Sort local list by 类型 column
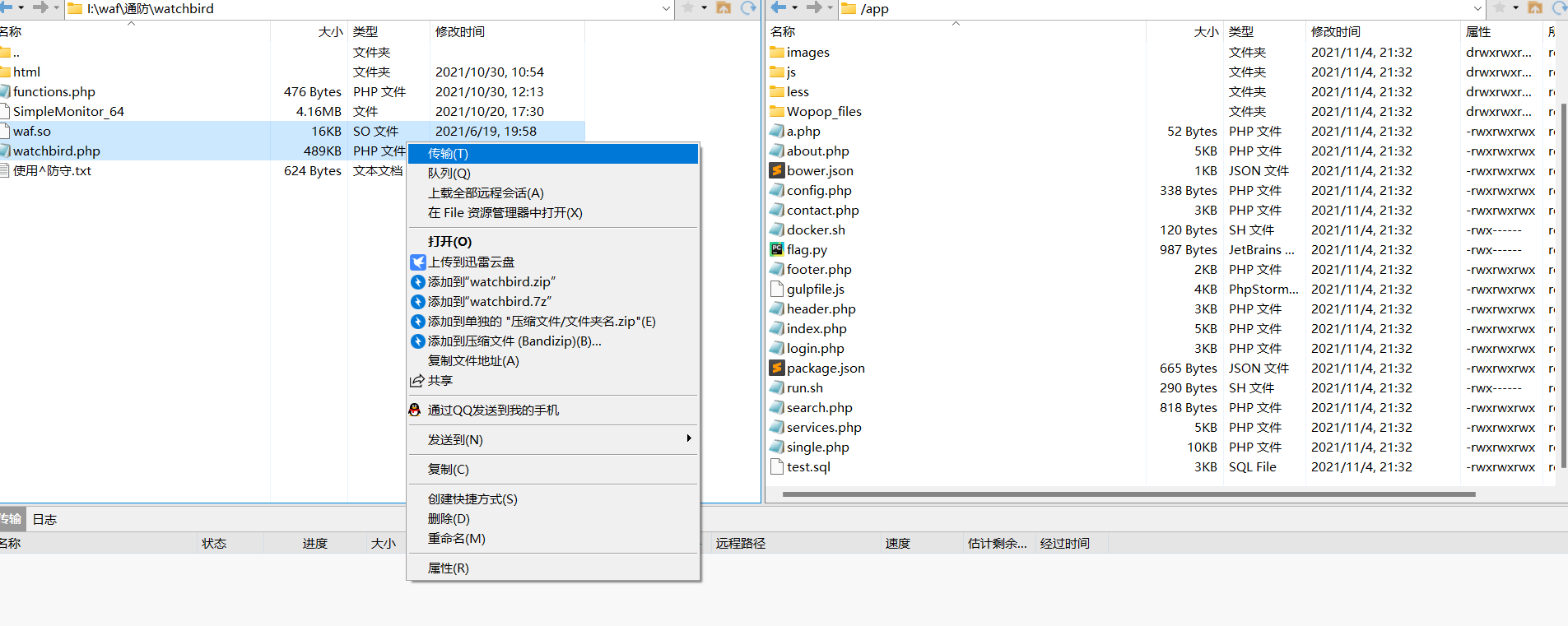The image size is (1568, 626). click(x=389, y=32)
